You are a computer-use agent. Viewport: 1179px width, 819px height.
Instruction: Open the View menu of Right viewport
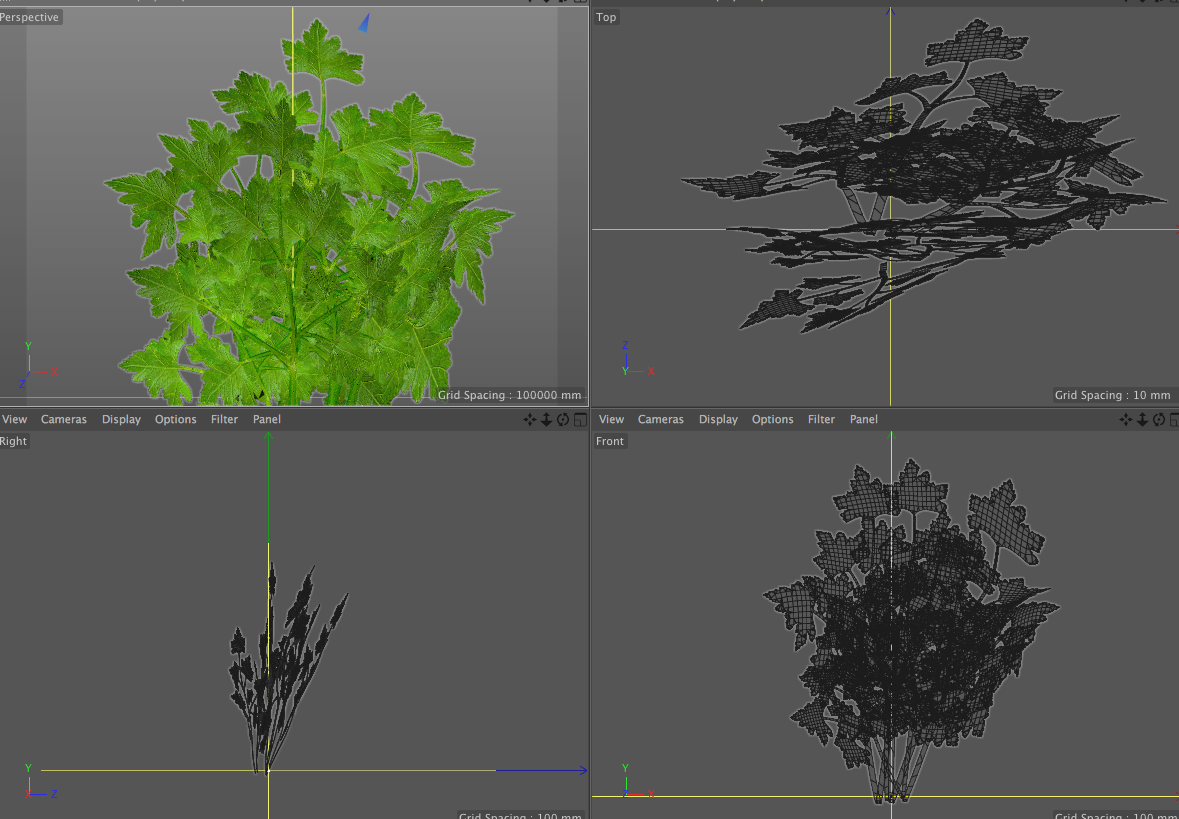coord(15,420)
